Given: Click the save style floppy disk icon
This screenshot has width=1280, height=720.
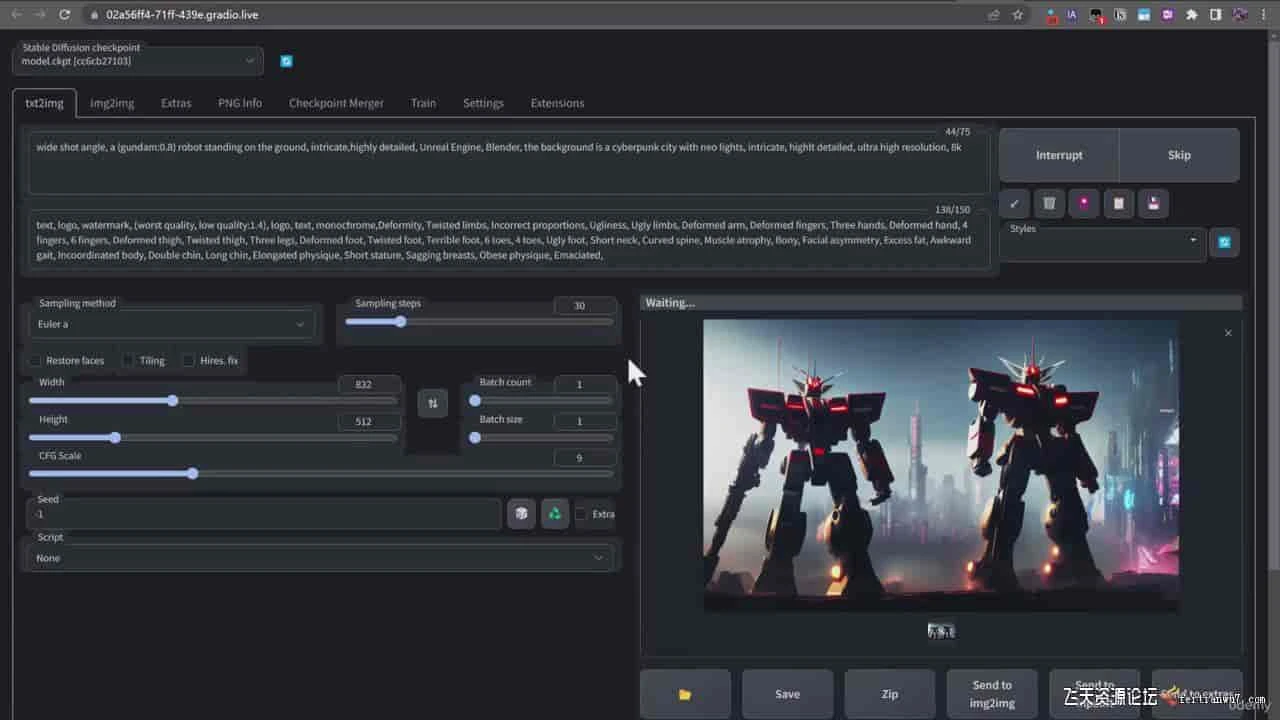Looking at the screenshot, I should pyautogui.click(x=1153, y=203).
